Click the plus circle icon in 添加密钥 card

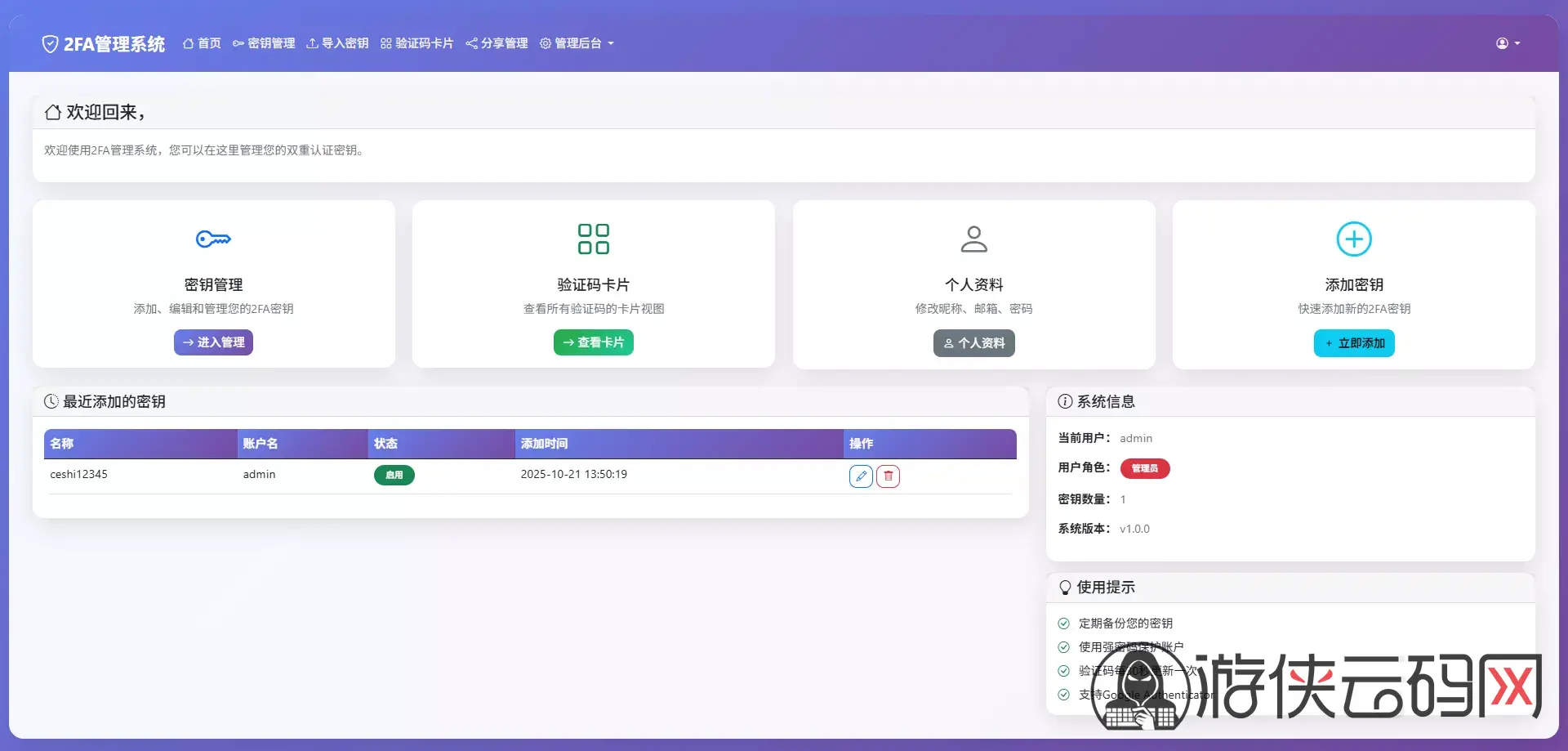pyautogui.click(x=1353, y=239)
